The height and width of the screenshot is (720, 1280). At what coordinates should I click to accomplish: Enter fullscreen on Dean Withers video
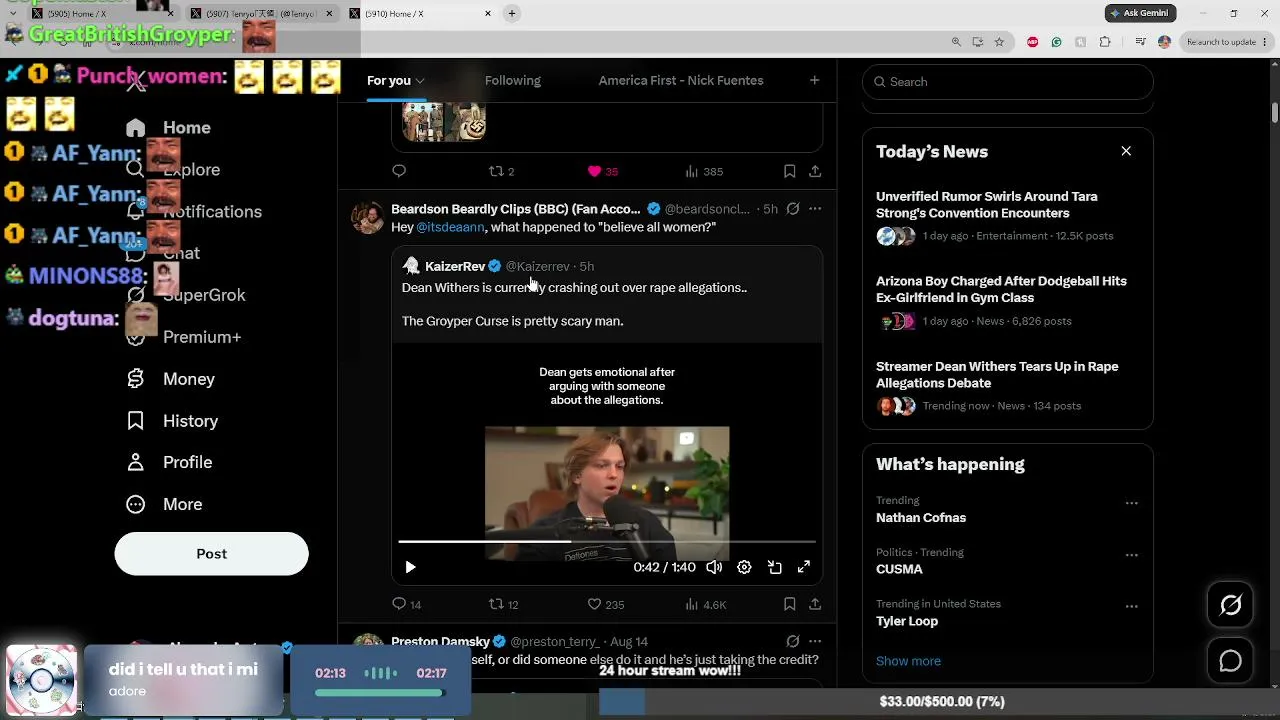click(804, 567)
